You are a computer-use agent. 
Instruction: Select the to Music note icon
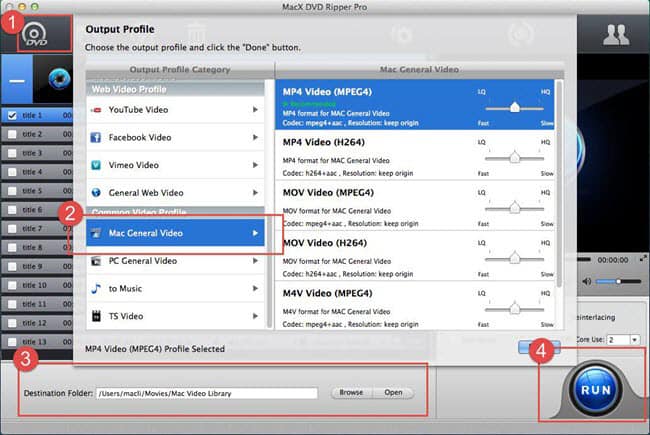(96, 289)
